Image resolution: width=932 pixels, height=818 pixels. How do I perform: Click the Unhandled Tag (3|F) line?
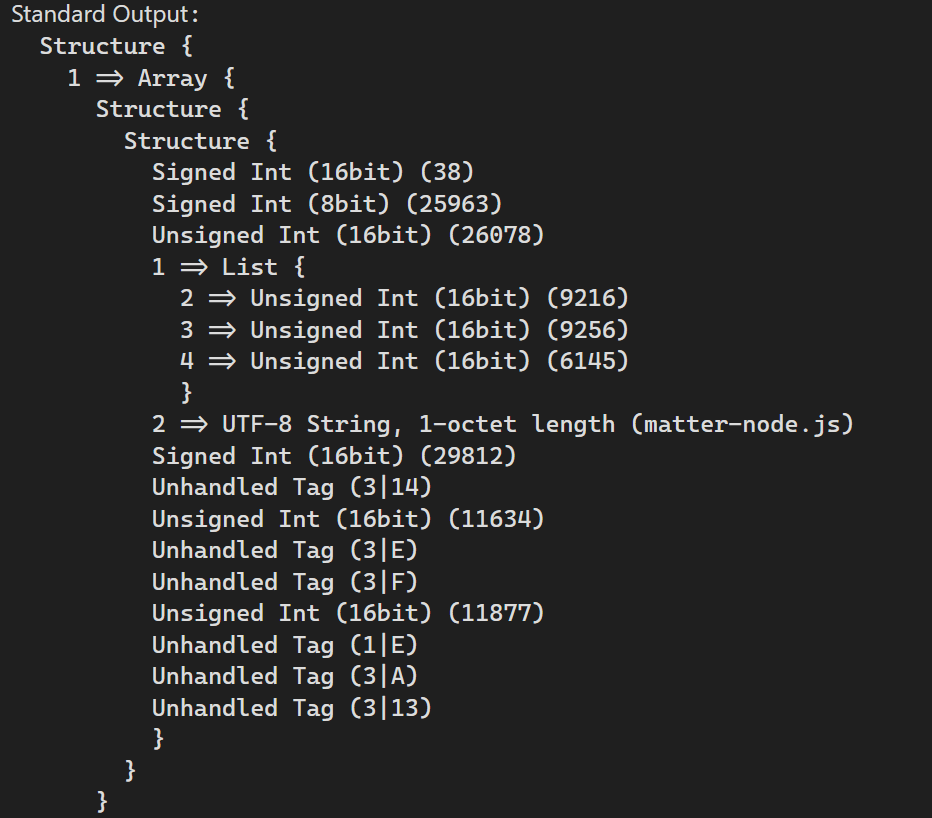tap(285, 582)
